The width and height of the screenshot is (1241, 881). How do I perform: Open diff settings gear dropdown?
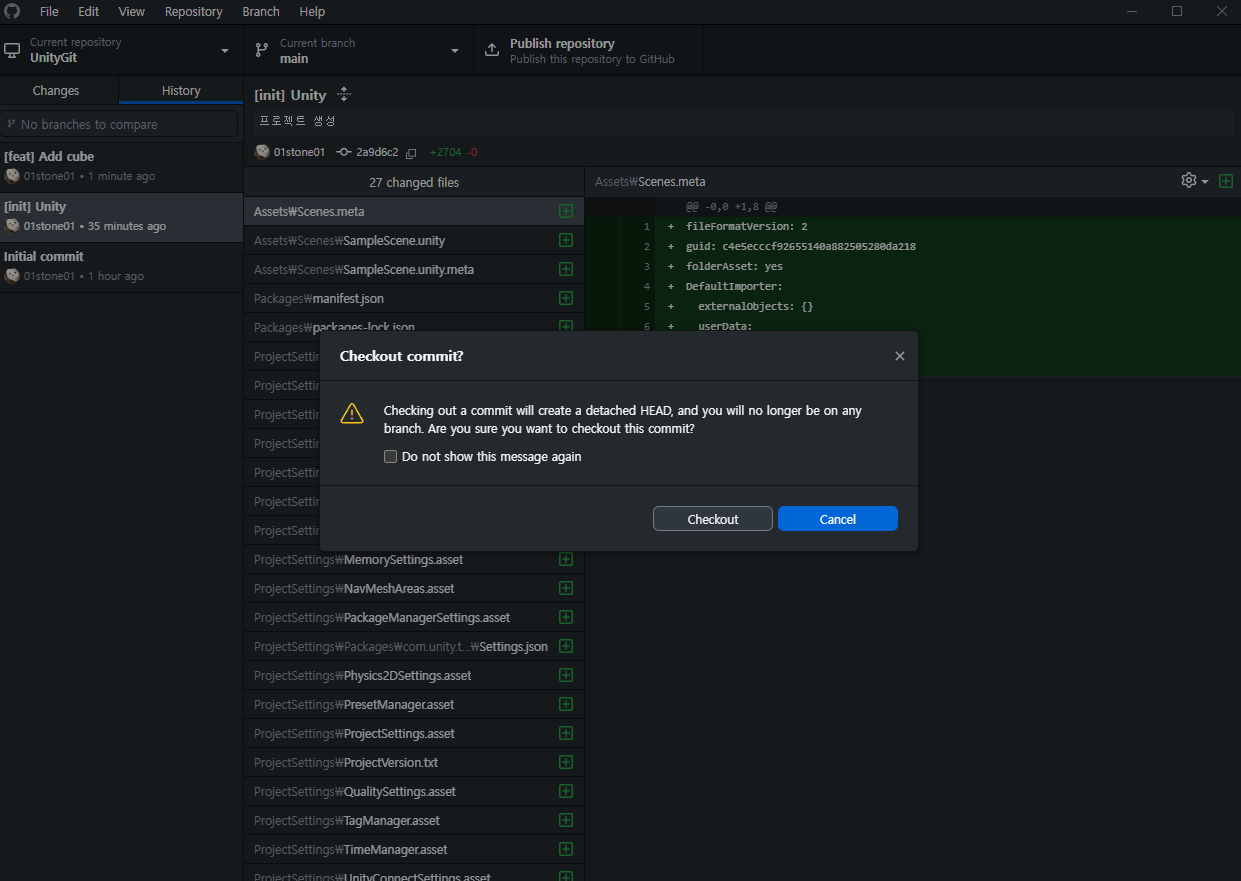click(x=1194, y=181)
